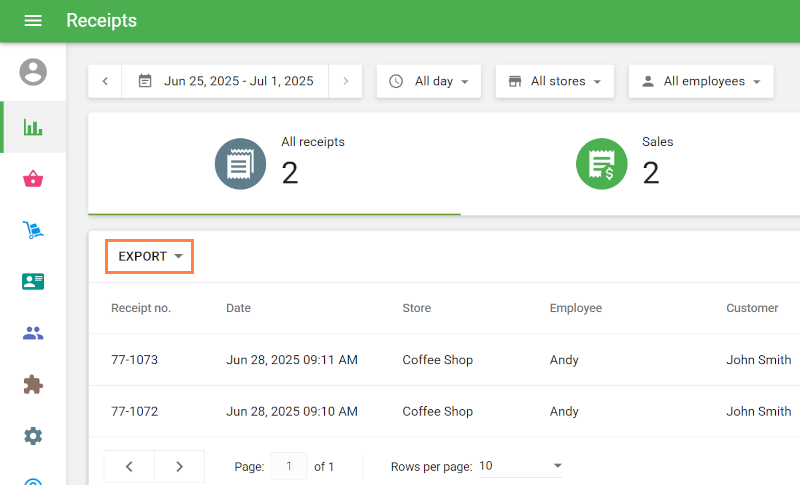The image size is (800, 485).
Task: Click the Customer column header
Action: point(752,308)
